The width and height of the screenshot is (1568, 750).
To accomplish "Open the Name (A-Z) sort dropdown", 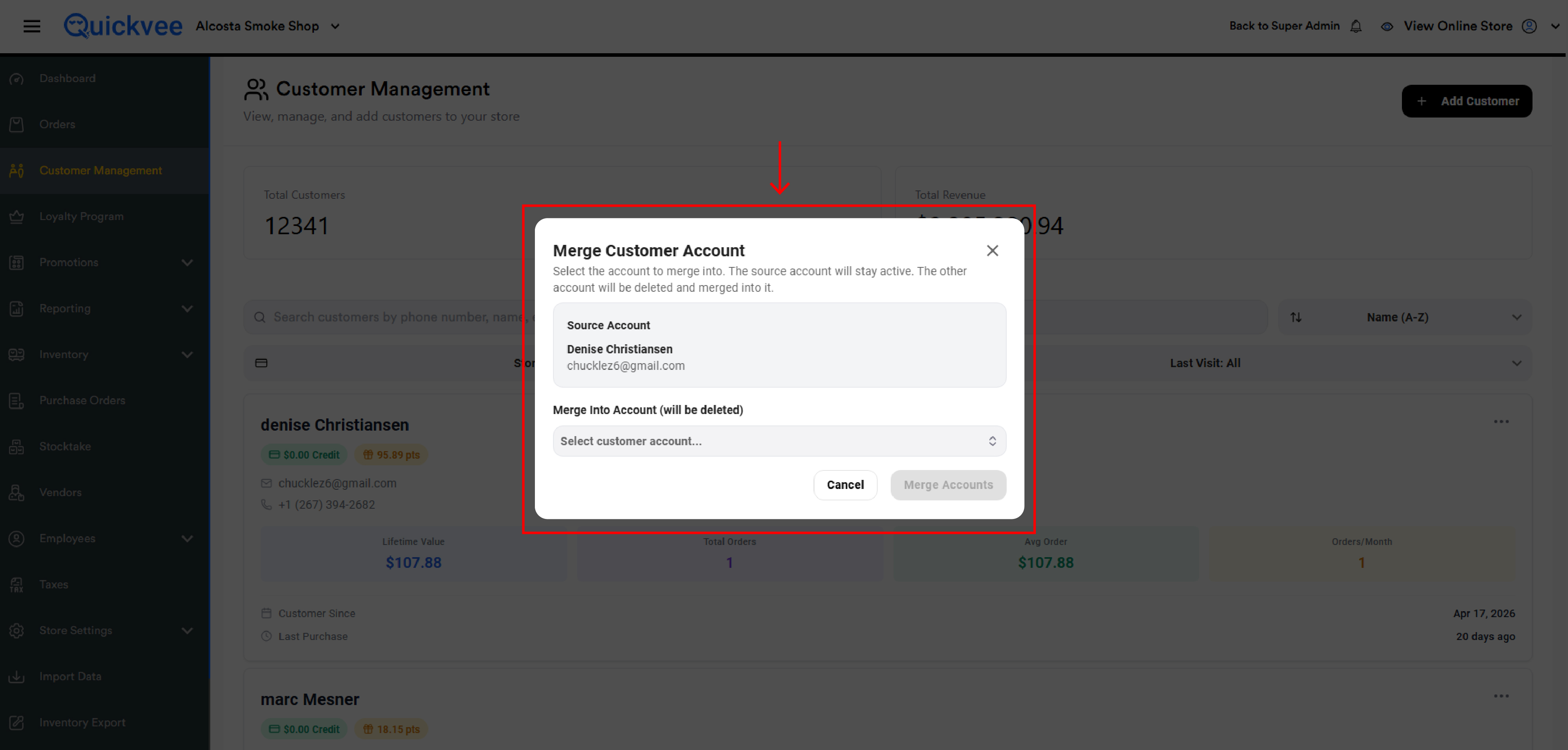I will coord(1405,317).
